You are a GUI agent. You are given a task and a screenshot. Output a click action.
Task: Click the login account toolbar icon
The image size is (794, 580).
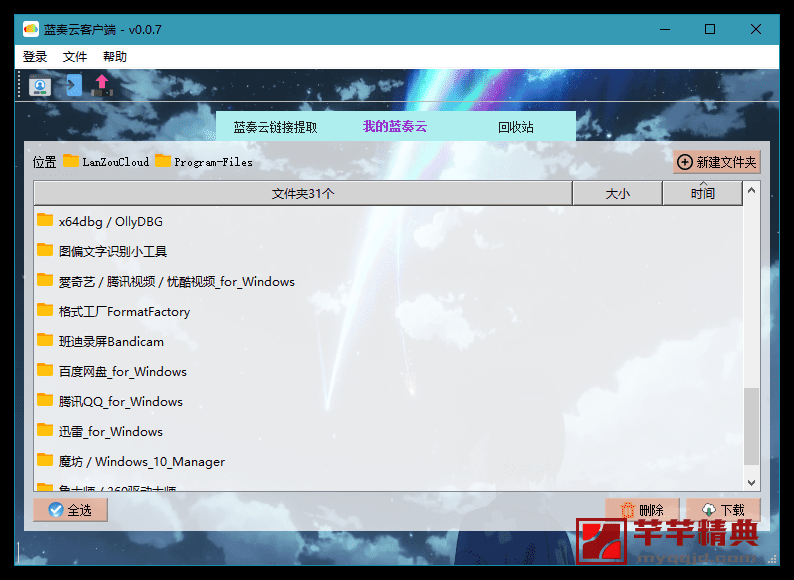(x=40, y=85)
